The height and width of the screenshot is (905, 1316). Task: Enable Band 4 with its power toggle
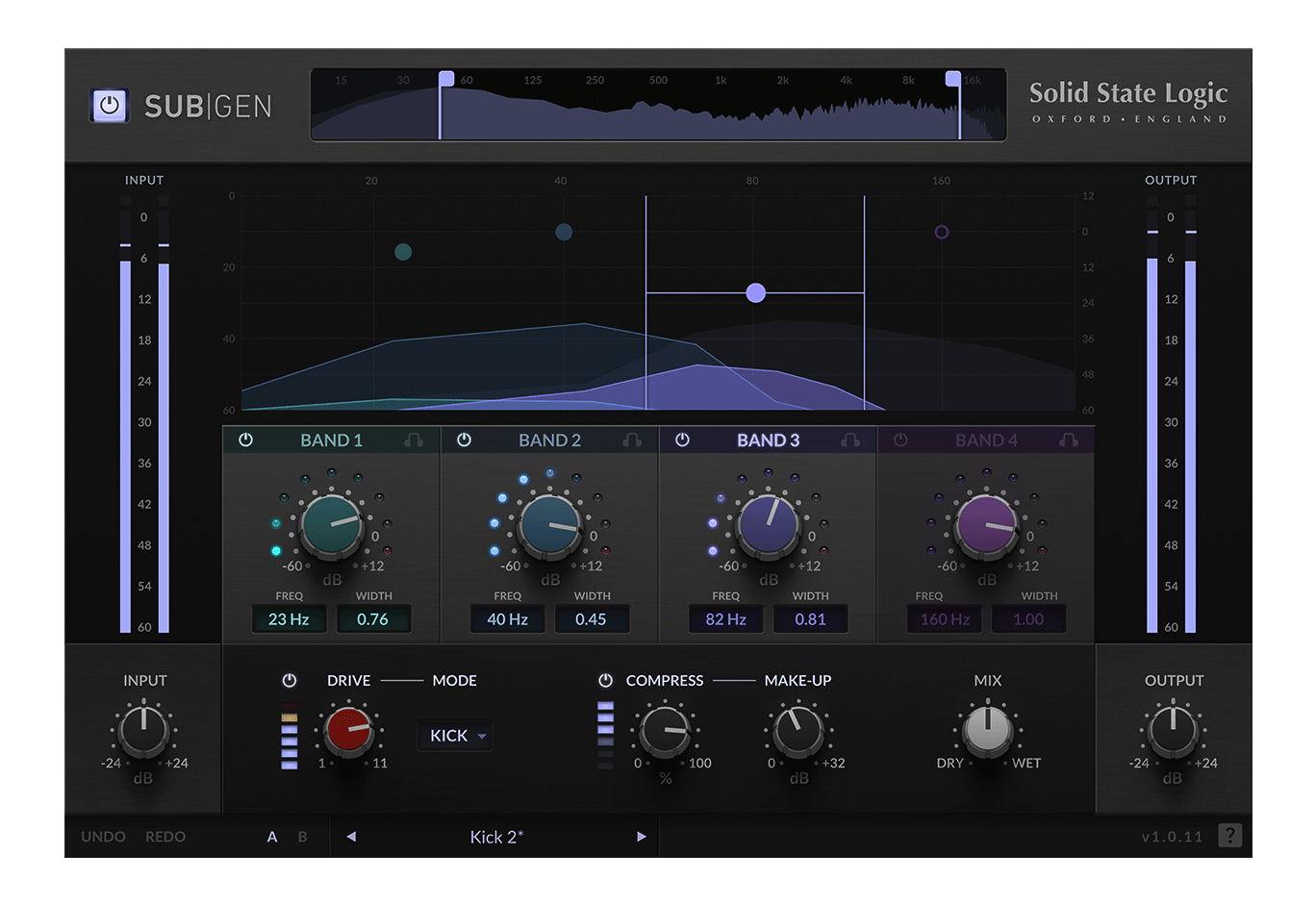click(901, 440)
